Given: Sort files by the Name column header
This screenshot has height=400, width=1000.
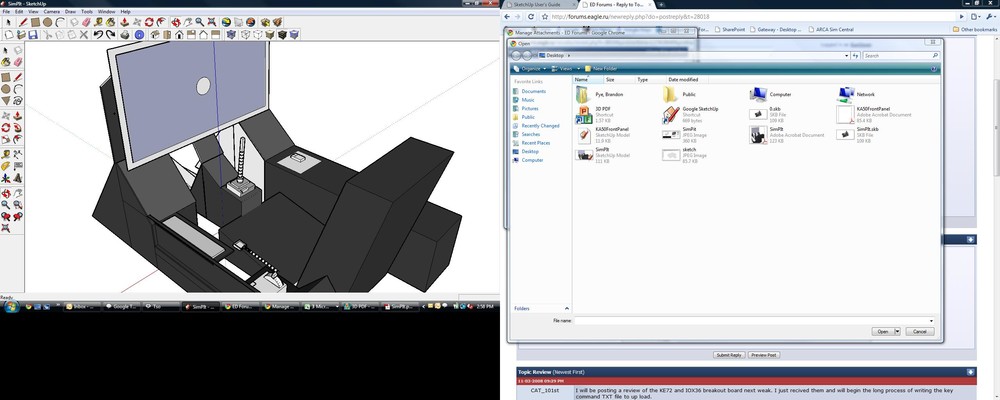Looking at the screenshot, I should [588, 80].
